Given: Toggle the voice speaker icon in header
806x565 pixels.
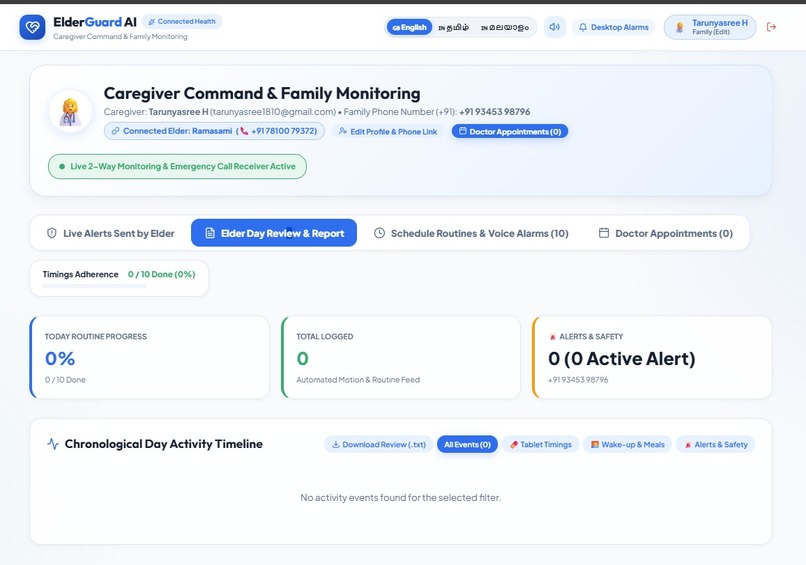Looking at the screenshot, I should (555, 27).
